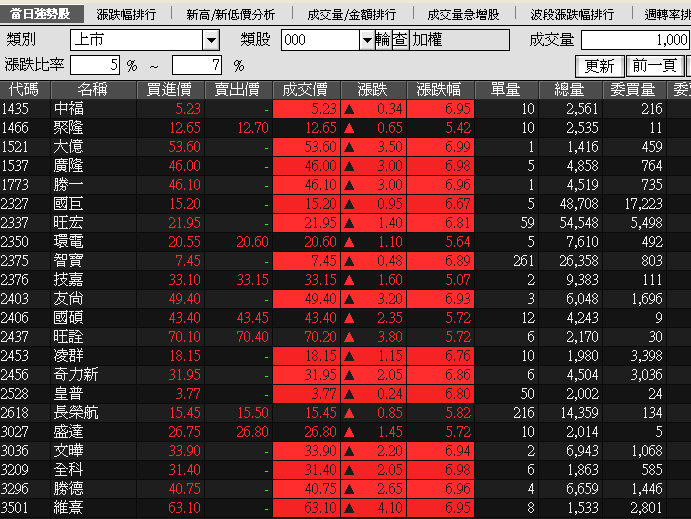Select stock row 1466 聚隆
Screen dimensions: 691x519
(346, 128)
